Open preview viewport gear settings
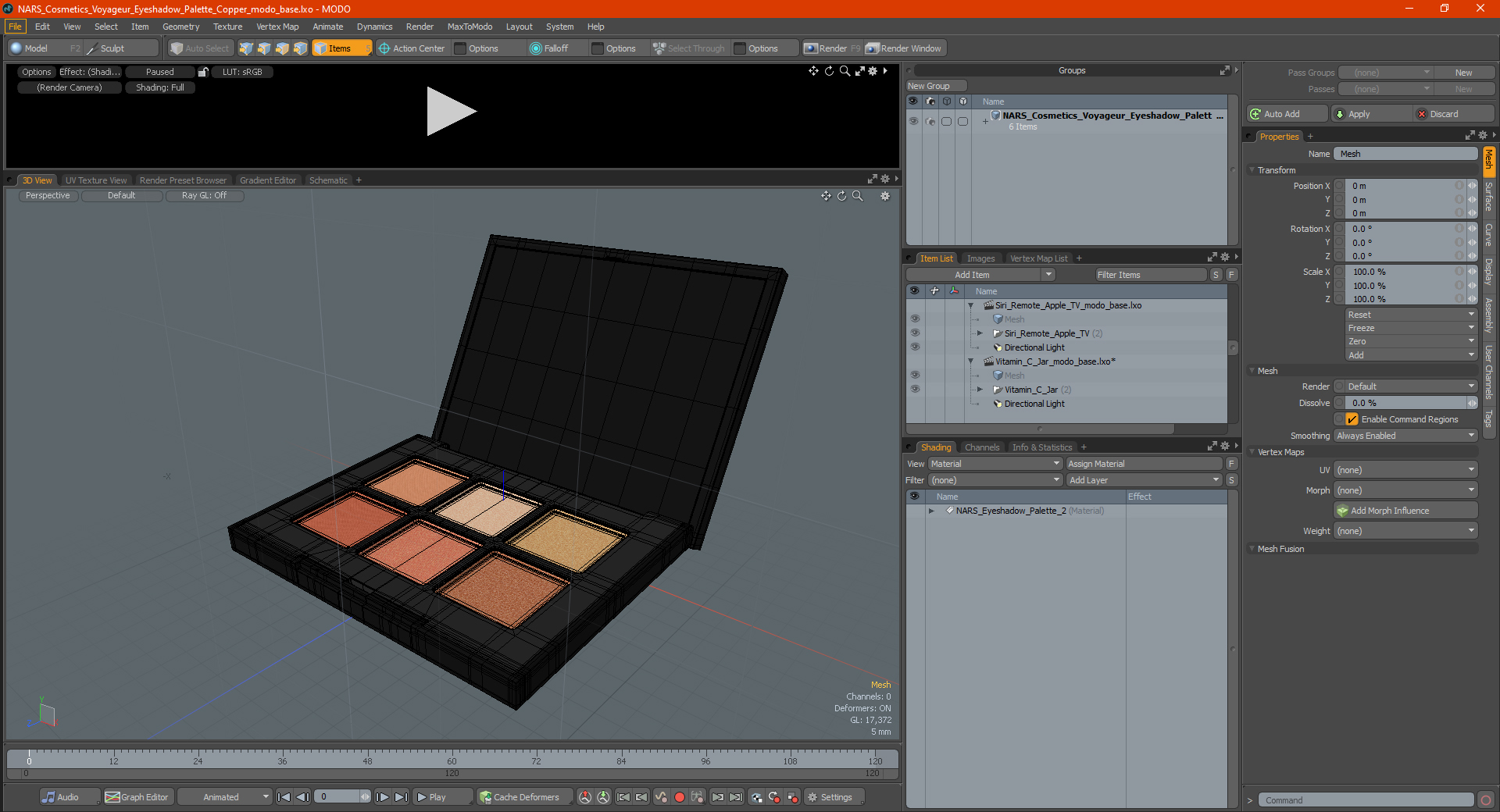Screen dimensions: 1500x812 coord(873,71)
